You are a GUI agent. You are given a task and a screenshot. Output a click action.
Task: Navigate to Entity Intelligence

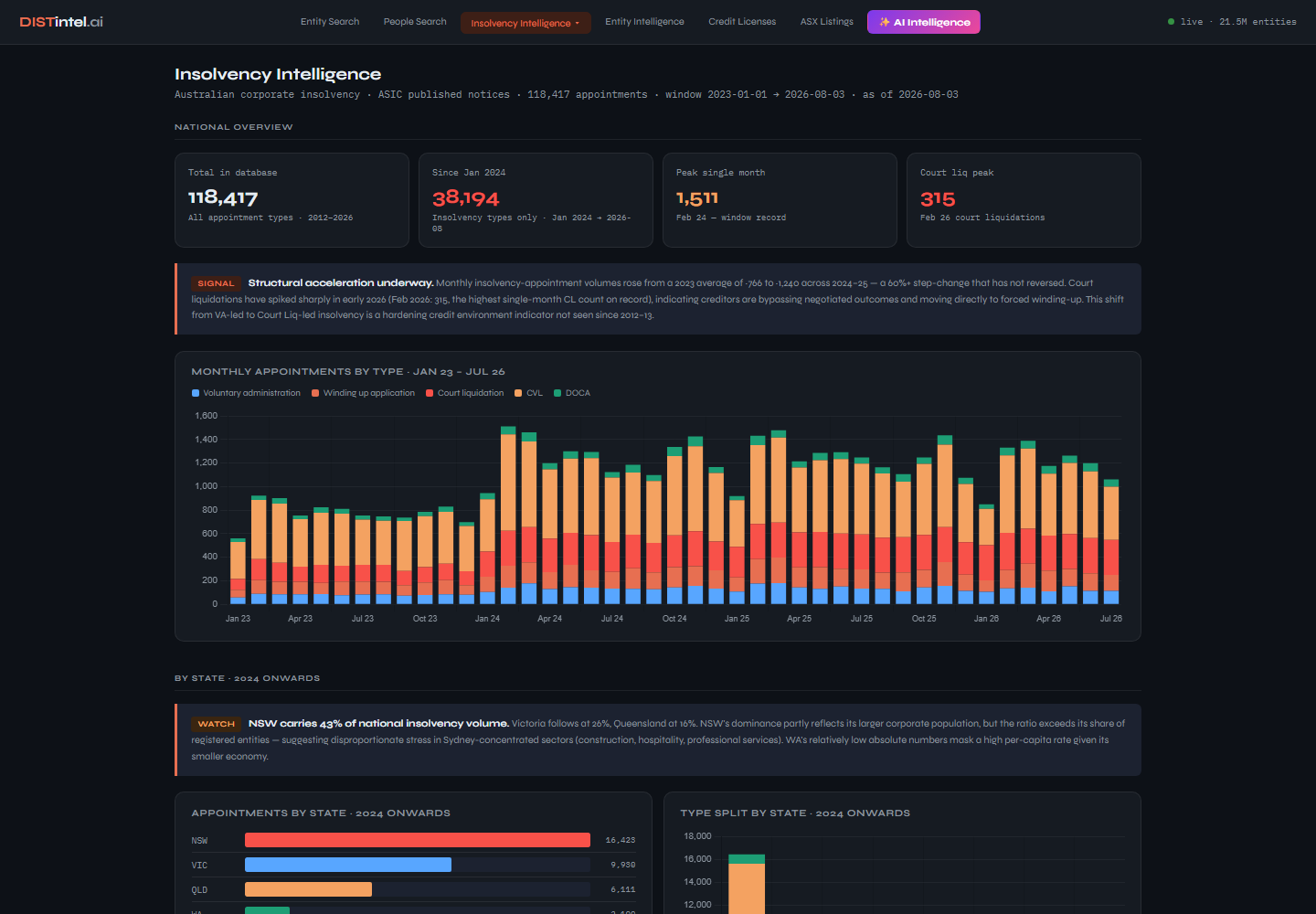[644, 22]
